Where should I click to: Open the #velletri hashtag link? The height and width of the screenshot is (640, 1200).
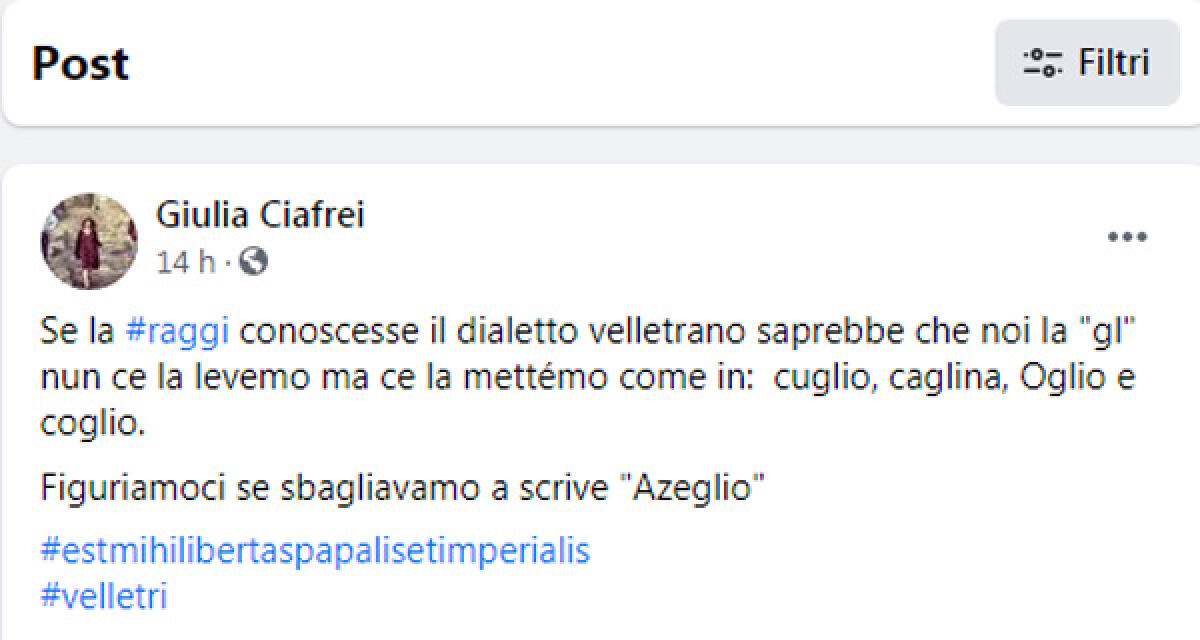coord(104,598)
